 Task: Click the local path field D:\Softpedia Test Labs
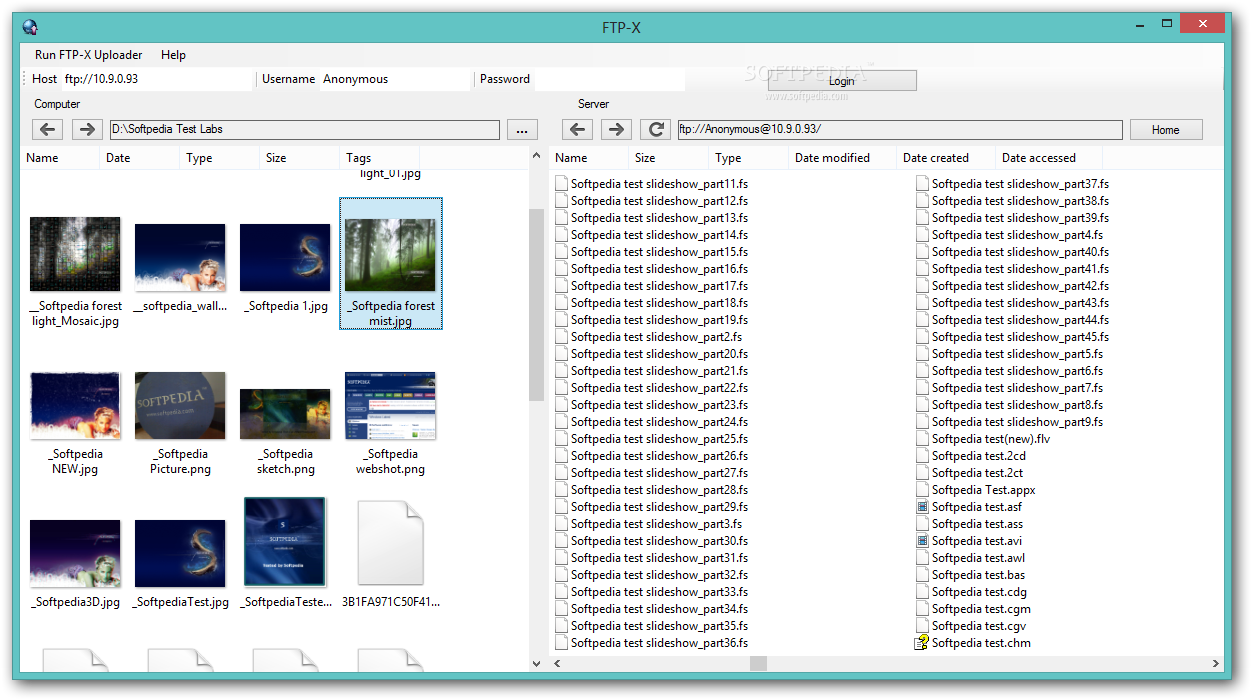pos(304,130)
